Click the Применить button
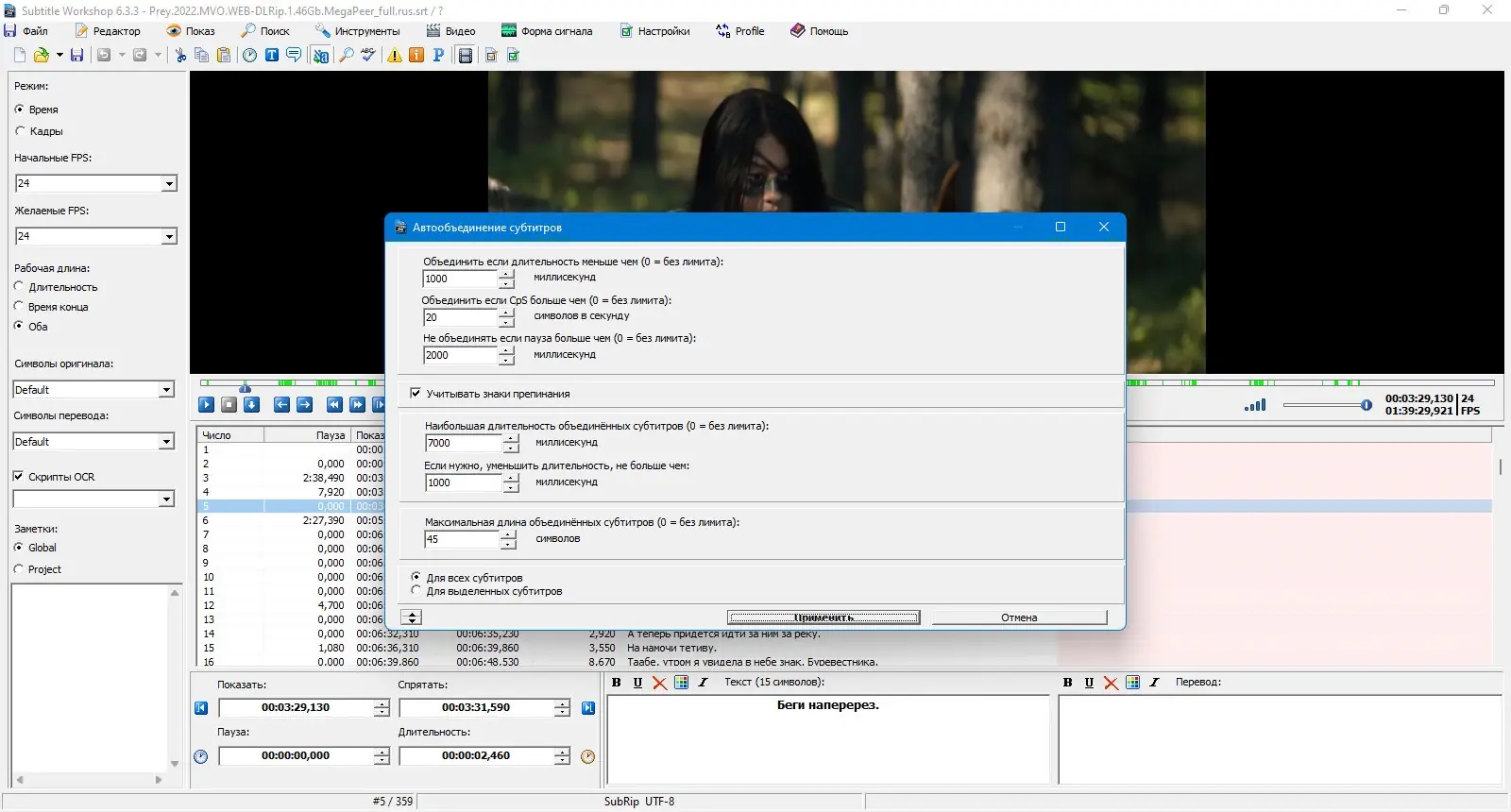 tap(823, 617)
